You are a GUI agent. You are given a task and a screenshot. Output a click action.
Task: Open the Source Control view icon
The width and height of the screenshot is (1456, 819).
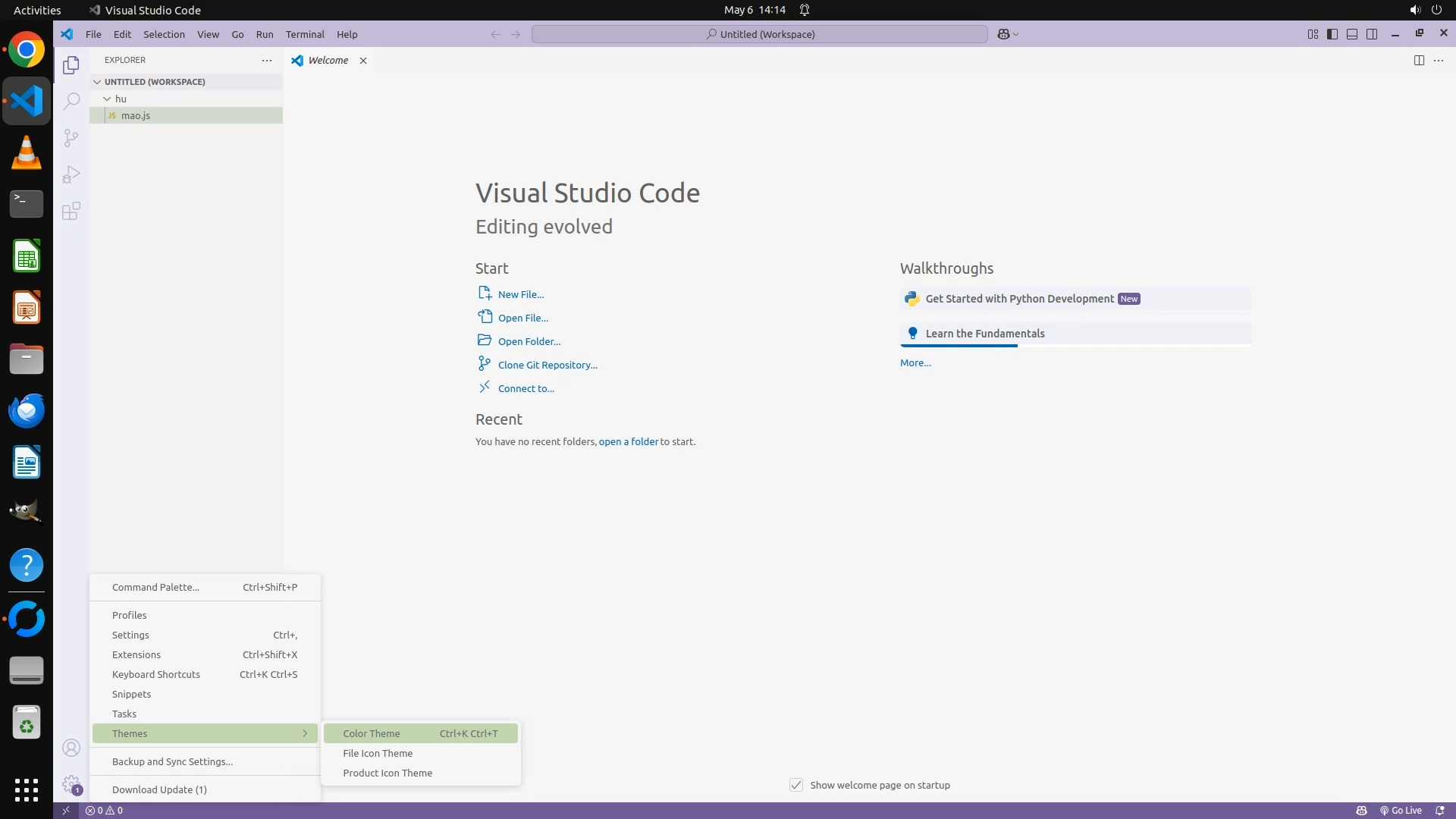[x=71, y=137]
